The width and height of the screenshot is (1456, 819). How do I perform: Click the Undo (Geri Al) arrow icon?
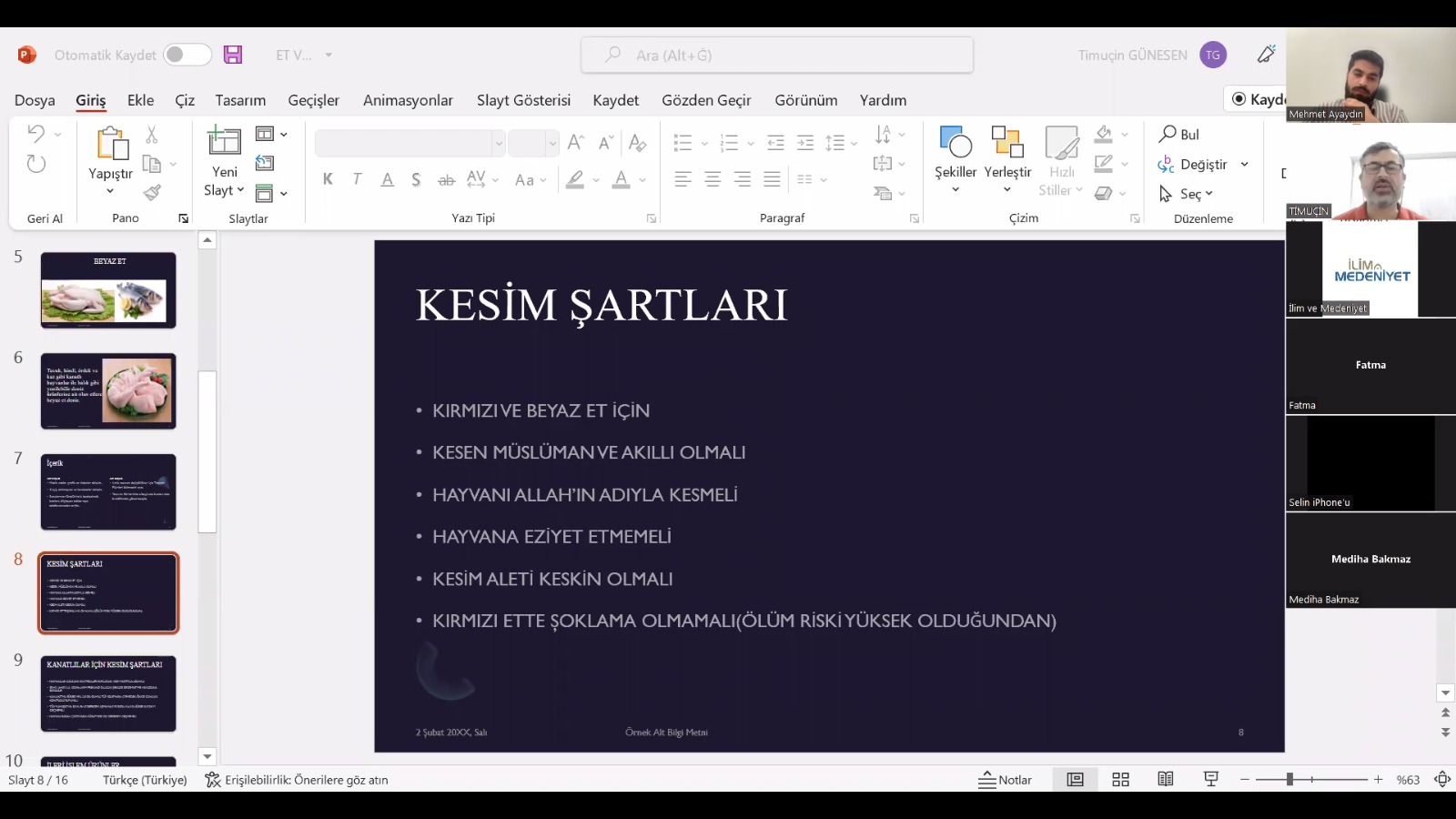pos(35,134)
